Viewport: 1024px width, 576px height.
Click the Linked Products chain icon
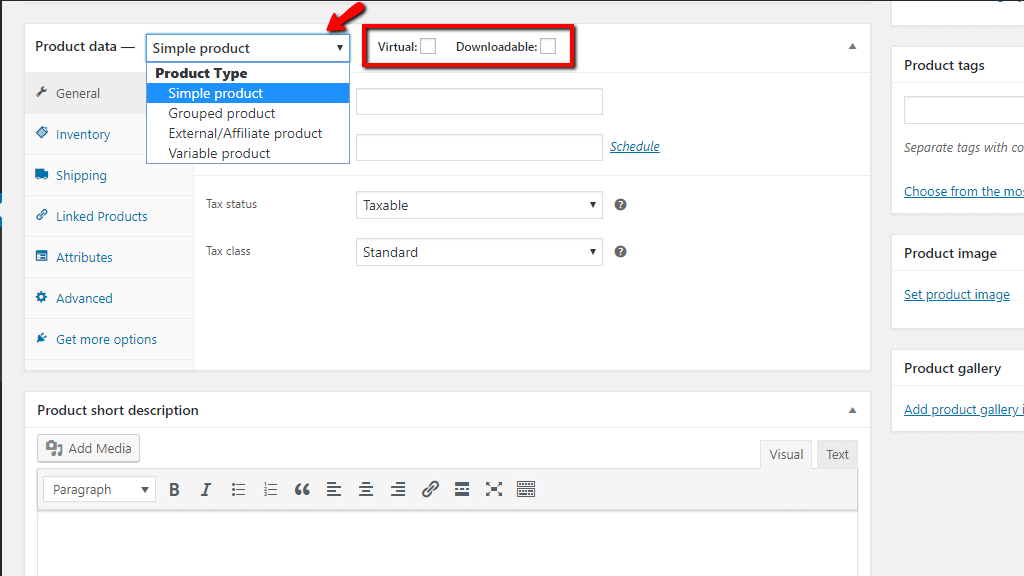[42, 215]
